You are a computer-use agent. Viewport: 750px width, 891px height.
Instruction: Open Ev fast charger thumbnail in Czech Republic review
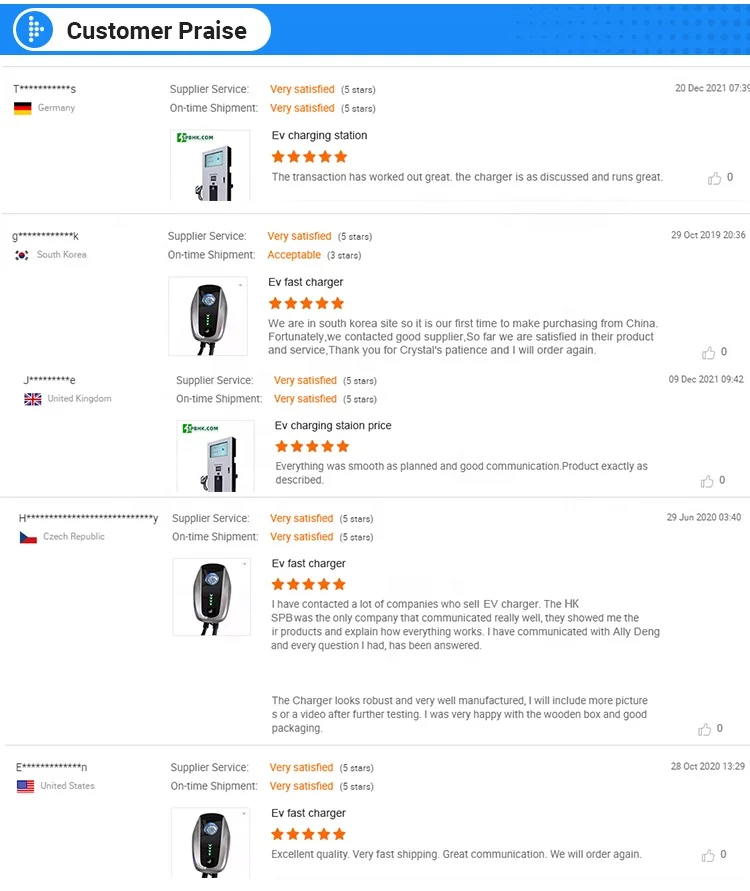[211, 597]
